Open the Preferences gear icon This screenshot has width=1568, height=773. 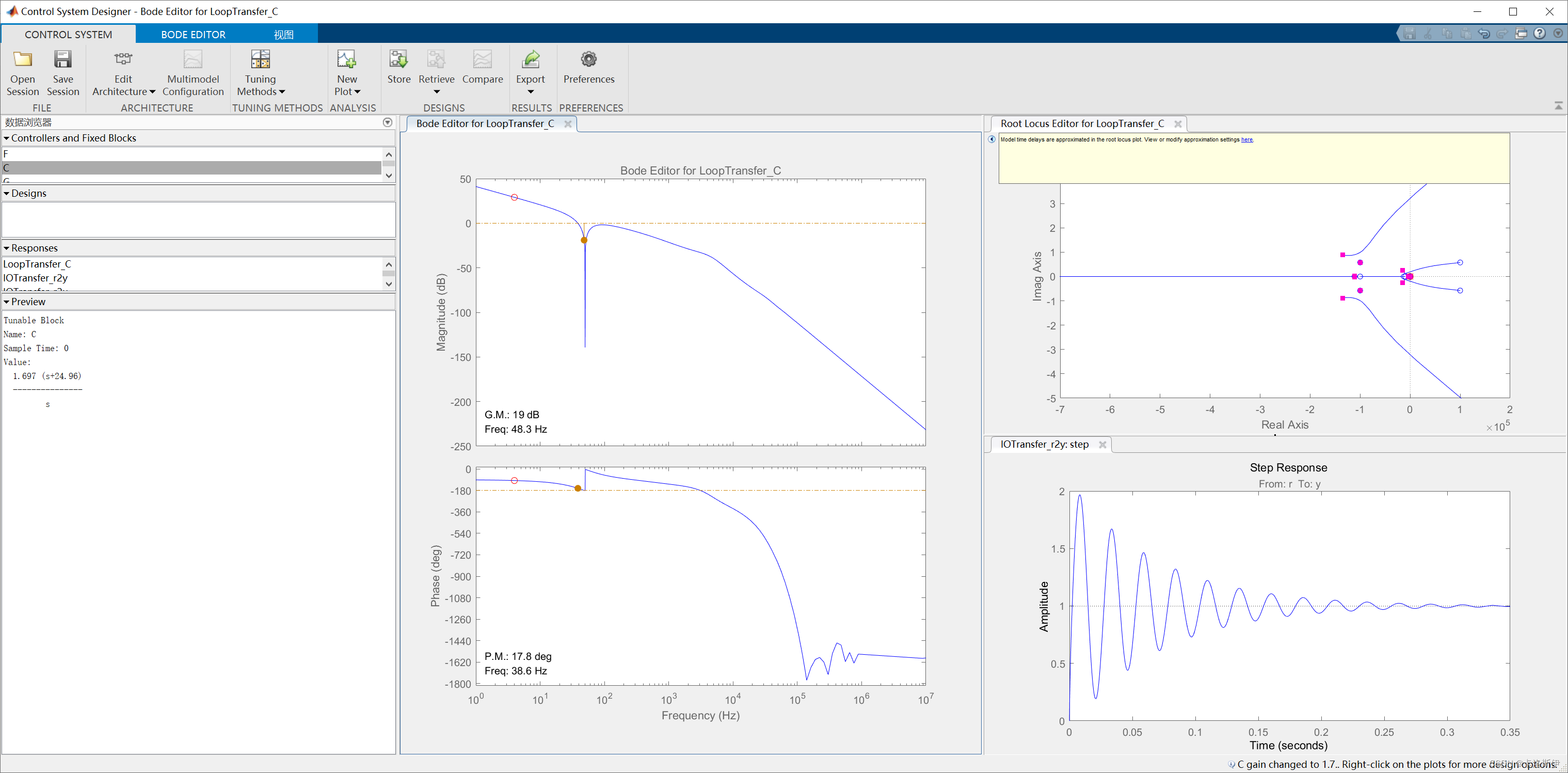point(588,60)
